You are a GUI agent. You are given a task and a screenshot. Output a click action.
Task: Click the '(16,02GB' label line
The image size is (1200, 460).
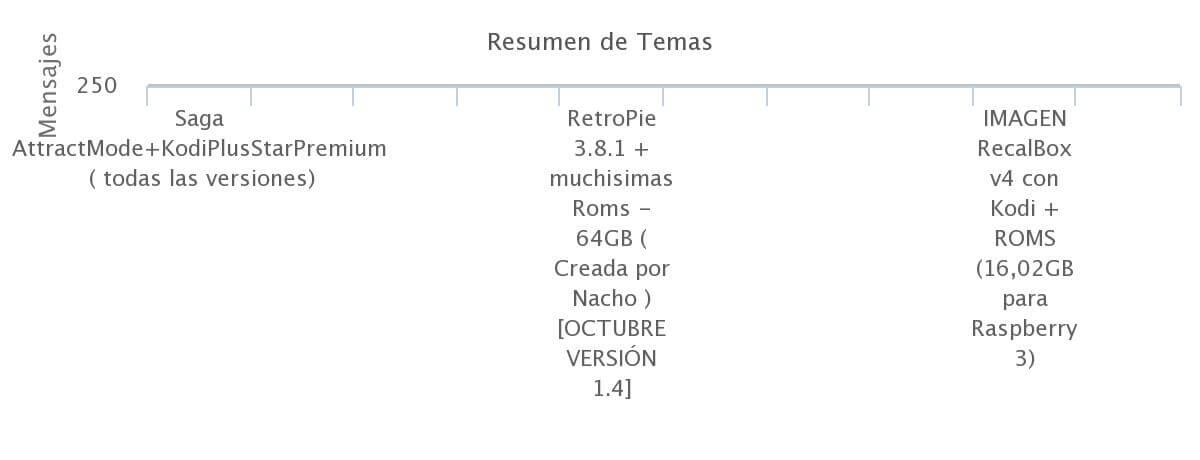point(1024,269)
